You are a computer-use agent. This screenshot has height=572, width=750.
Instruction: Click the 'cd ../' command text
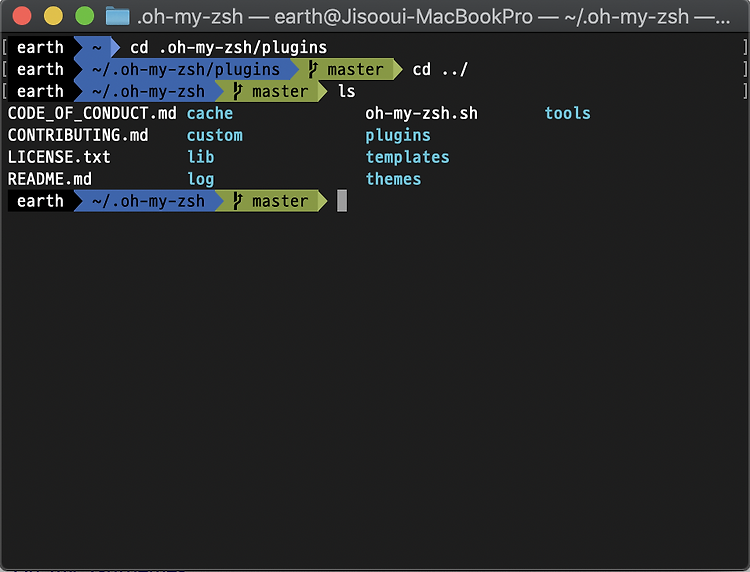point(440,70)
